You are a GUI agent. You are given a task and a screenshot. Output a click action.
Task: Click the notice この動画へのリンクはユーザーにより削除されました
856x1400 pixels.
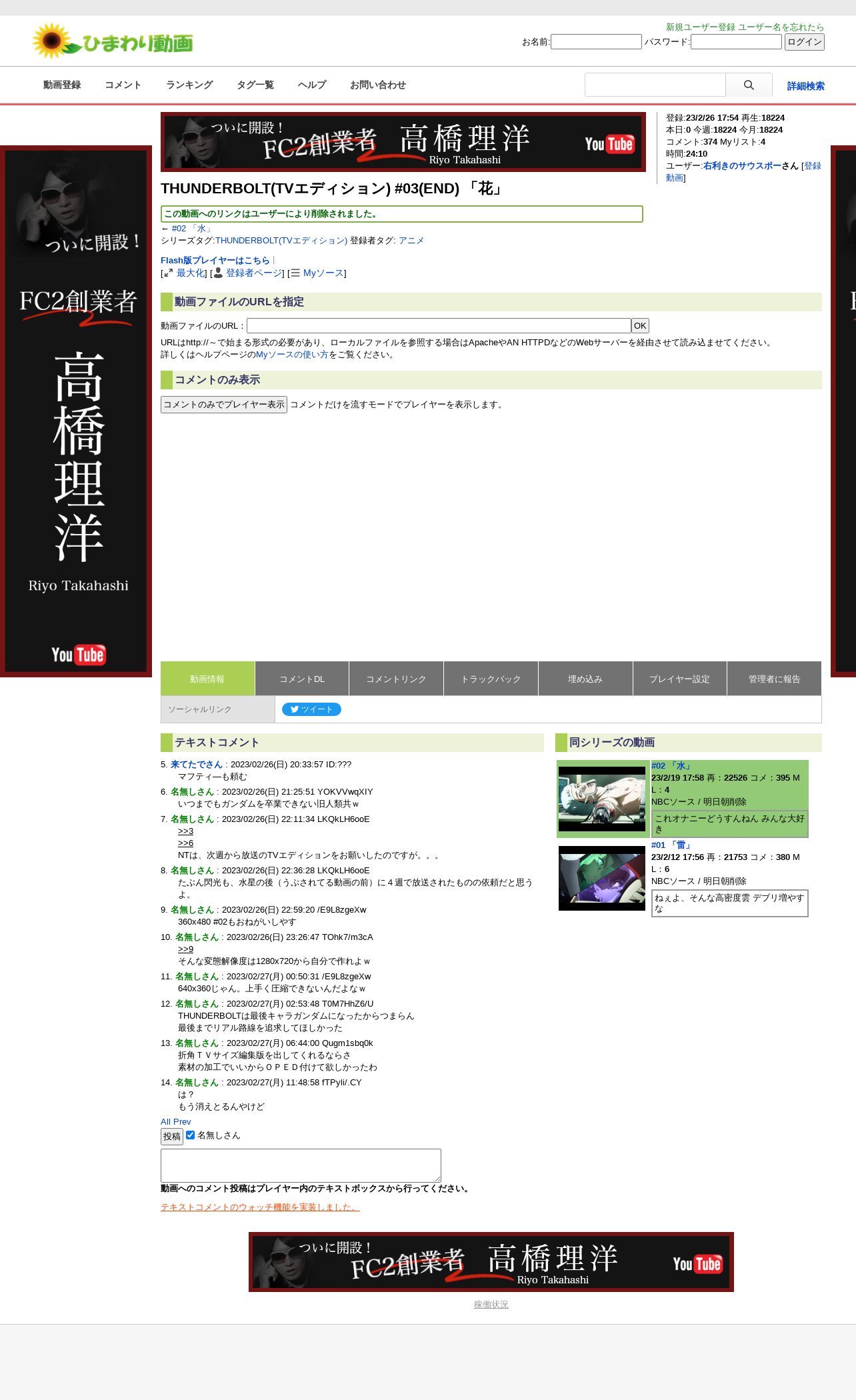coord(402,214)
